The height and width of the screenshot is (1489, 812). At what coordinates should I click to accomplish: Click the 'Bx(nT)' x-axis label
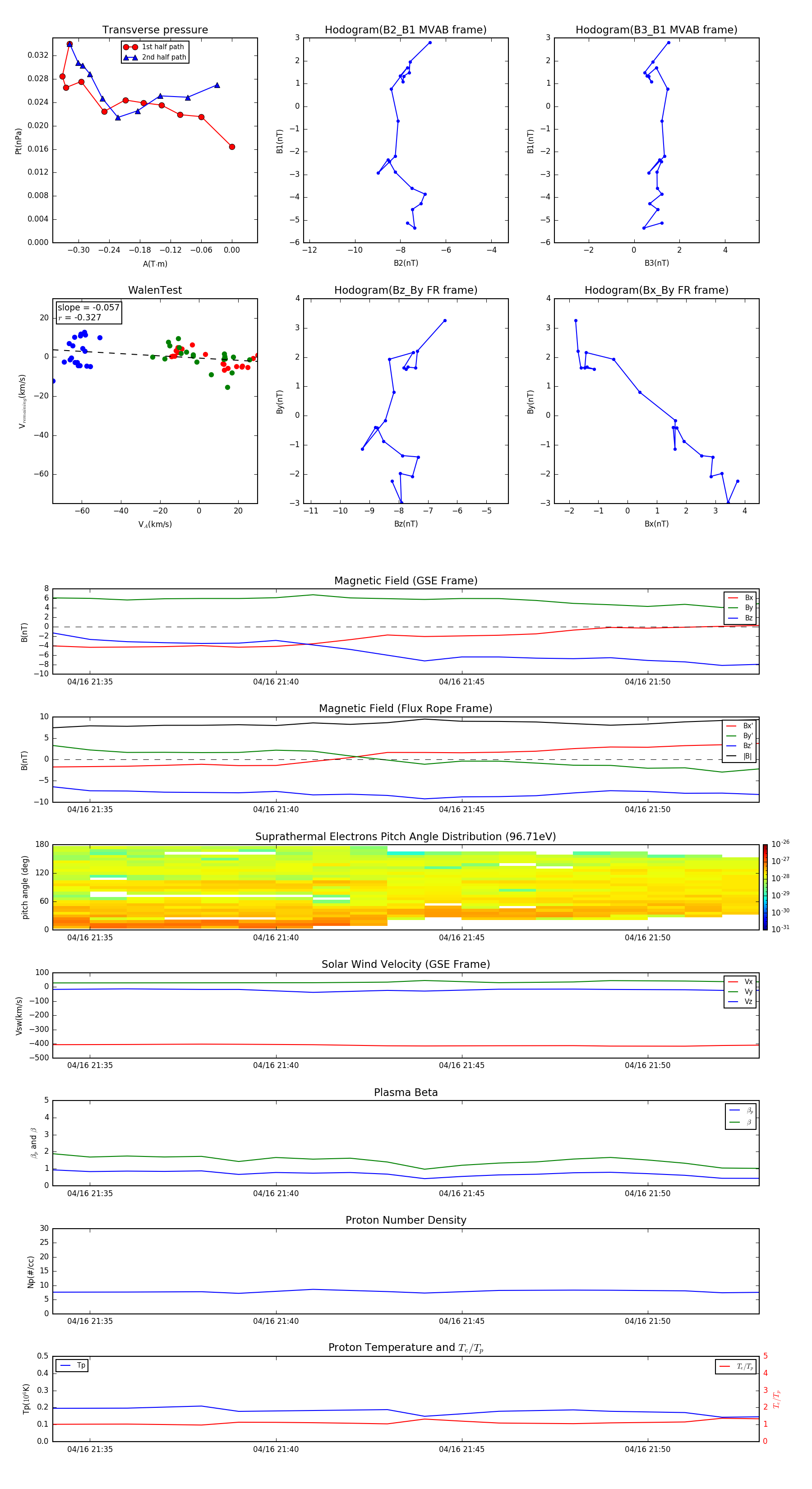pyautogui.click(x=656, y=524)
